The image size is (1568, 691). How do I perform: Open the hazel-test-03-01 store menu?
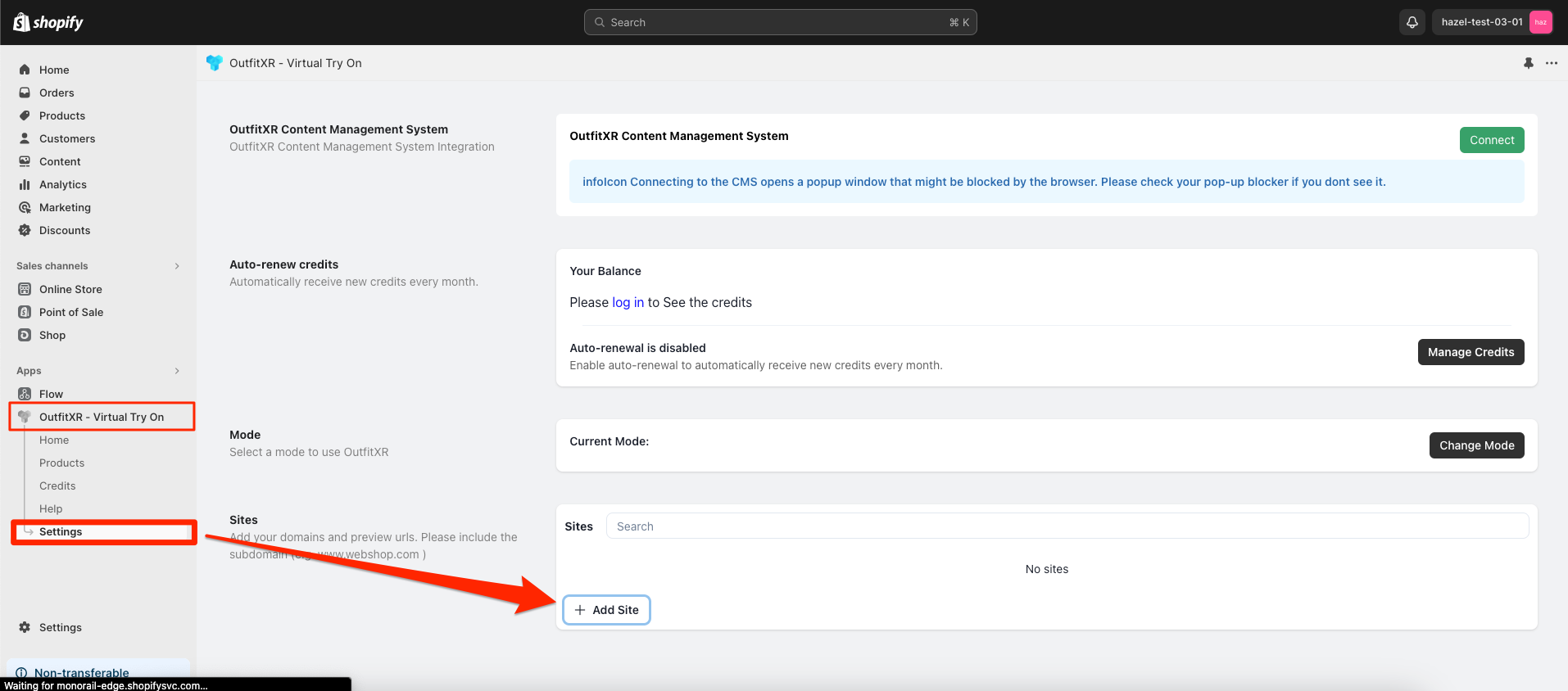(x=1493, y=22)
